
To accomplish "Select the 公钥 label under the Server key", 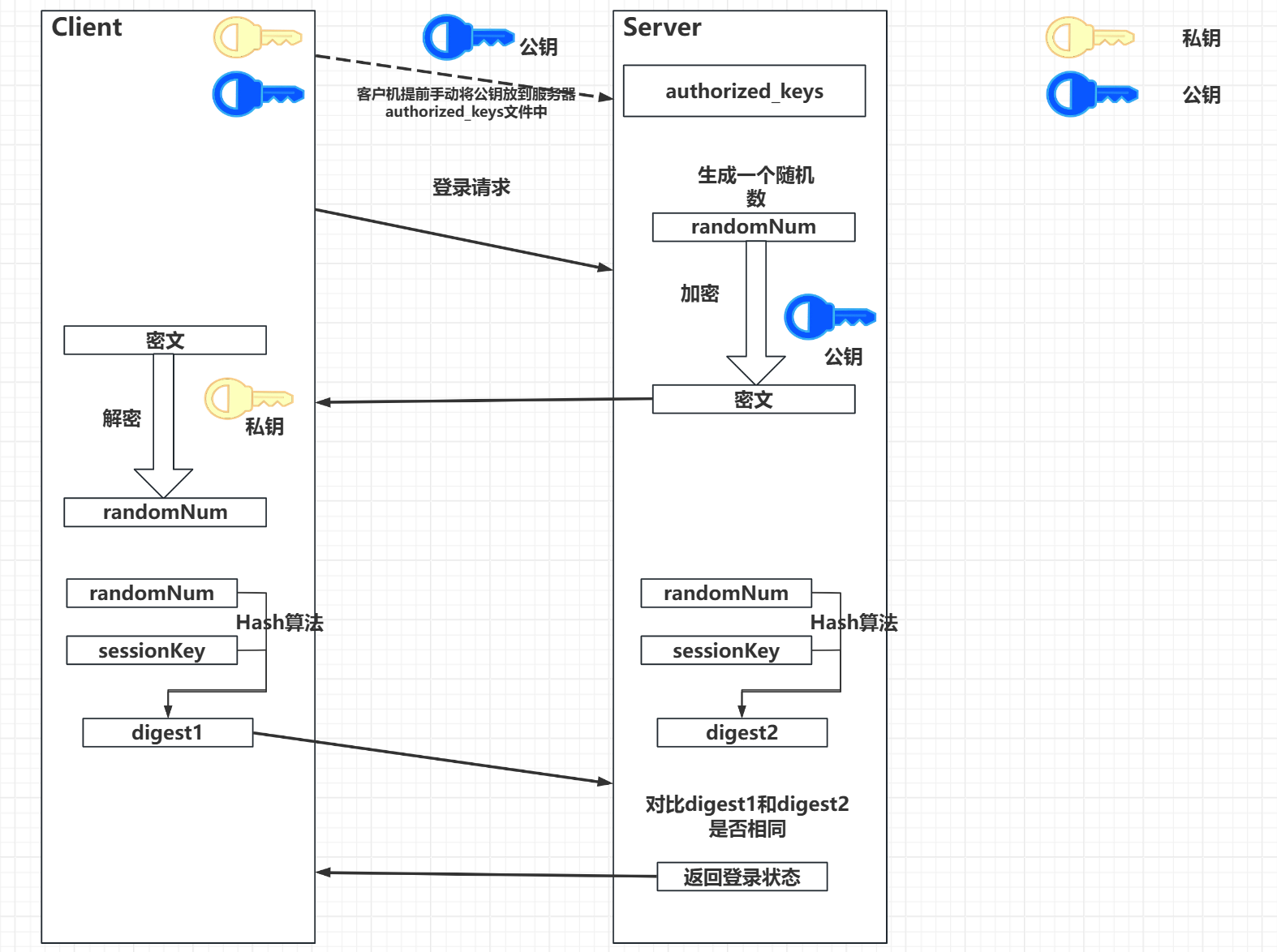I will [x=844, y=357].
